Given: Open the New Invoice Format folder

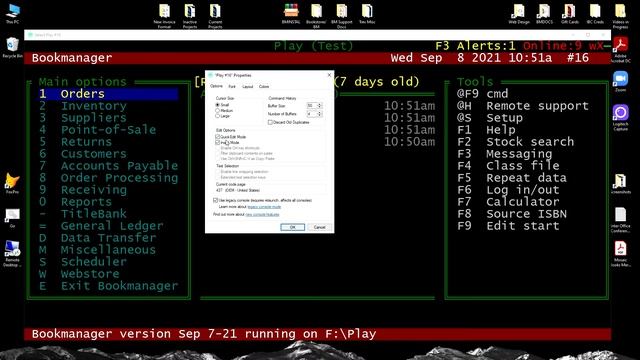Looking at the screenshot, I should (x=164, y=16).
